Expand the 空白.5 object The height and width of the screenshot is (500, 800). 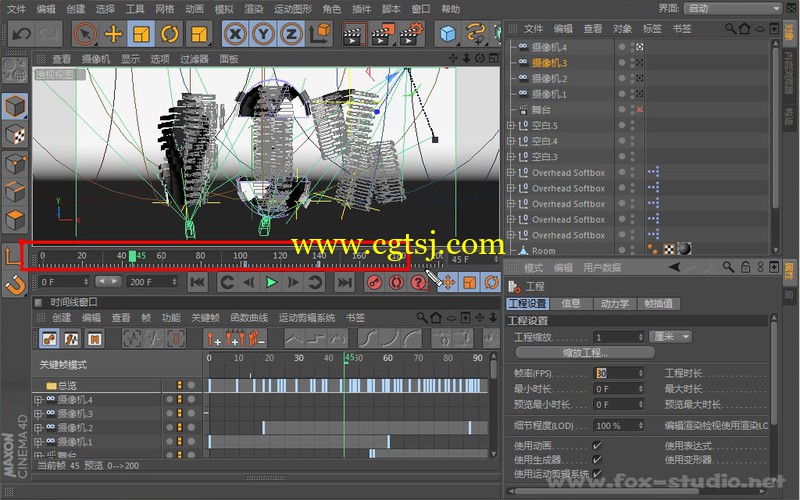pos(510,126)
